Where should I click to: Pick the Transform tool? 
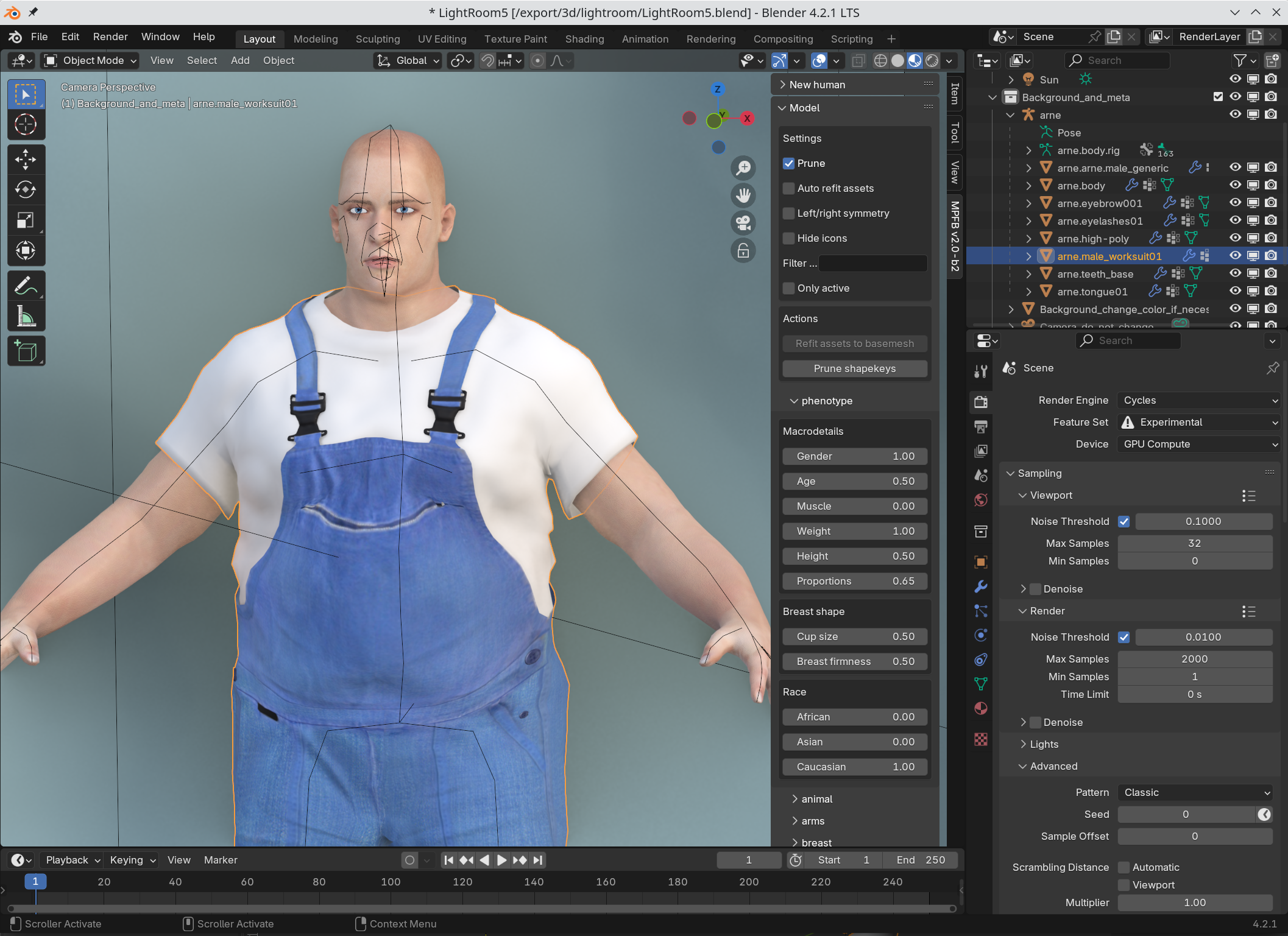pos(26,250)
